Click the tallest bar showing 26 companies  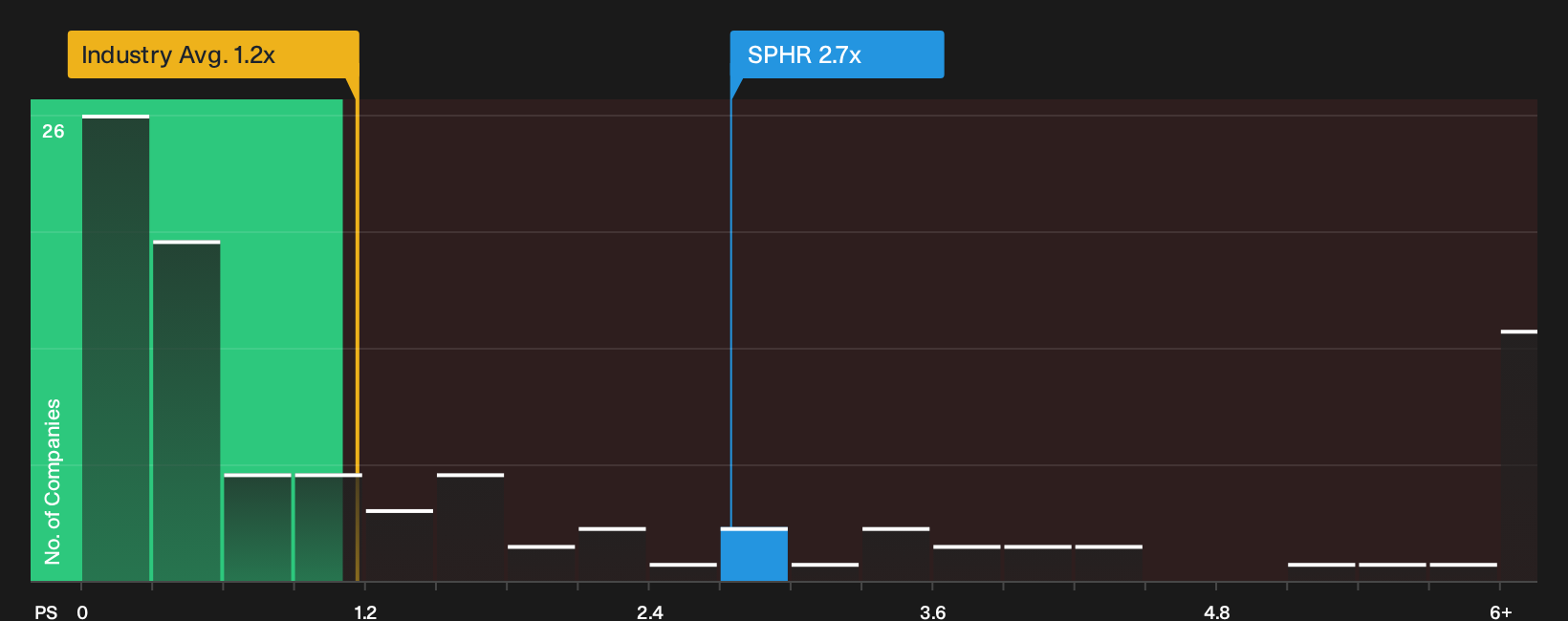[116, 348]
